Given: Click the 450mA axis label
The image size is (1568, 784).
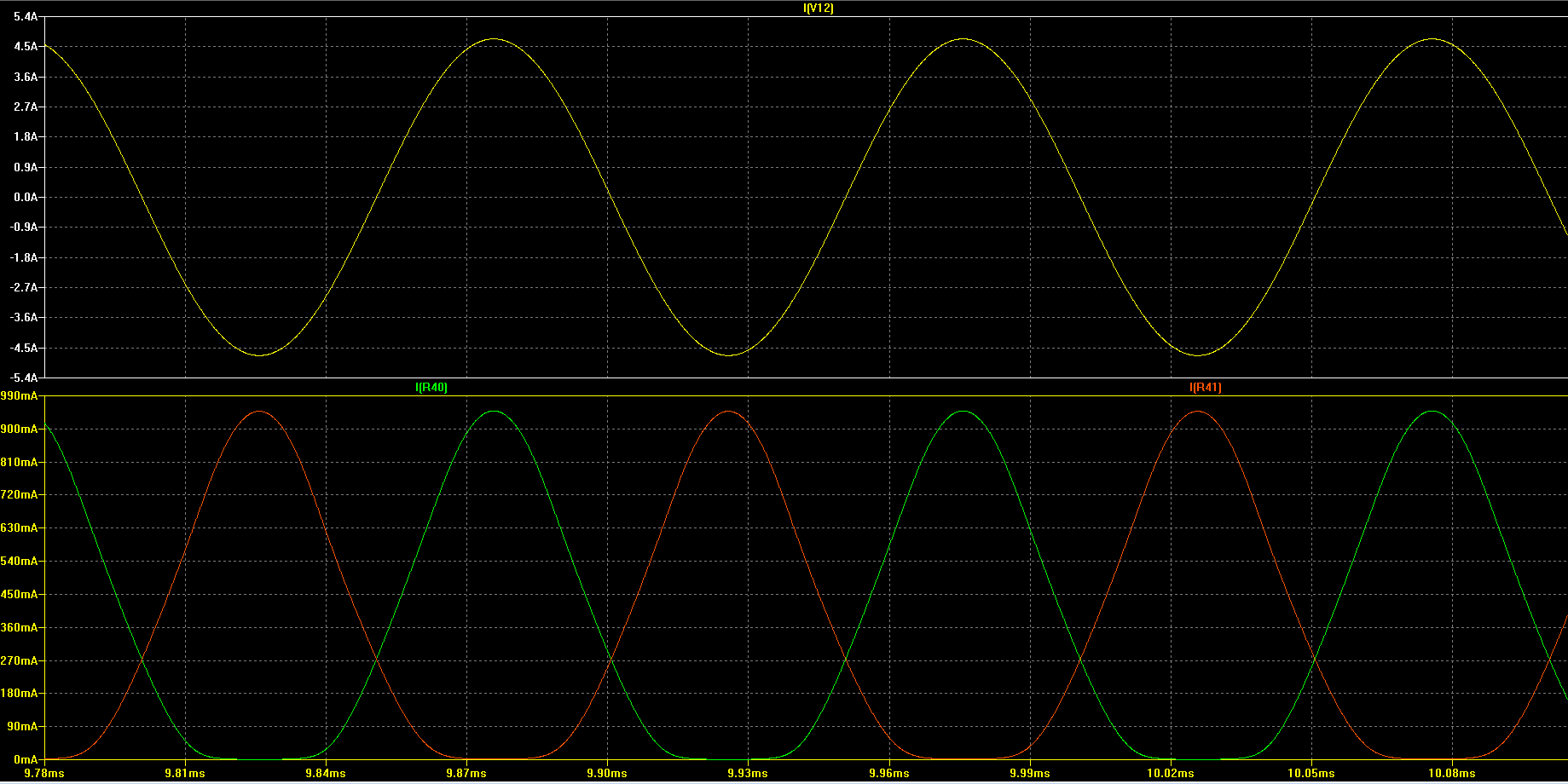Looking at the screenshot, I should [20, 595].
